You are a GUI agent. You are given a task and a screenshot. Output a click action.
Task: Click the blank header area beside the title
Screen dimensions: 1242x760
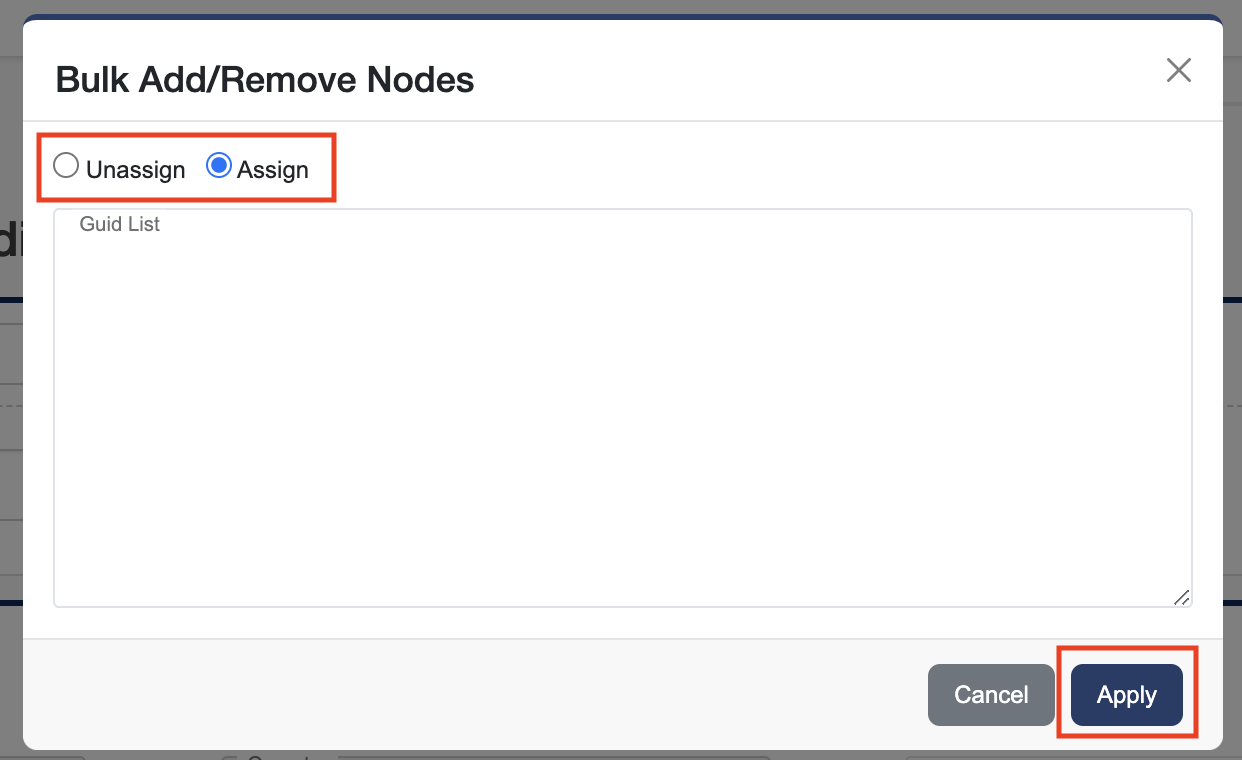pos(800,79)
